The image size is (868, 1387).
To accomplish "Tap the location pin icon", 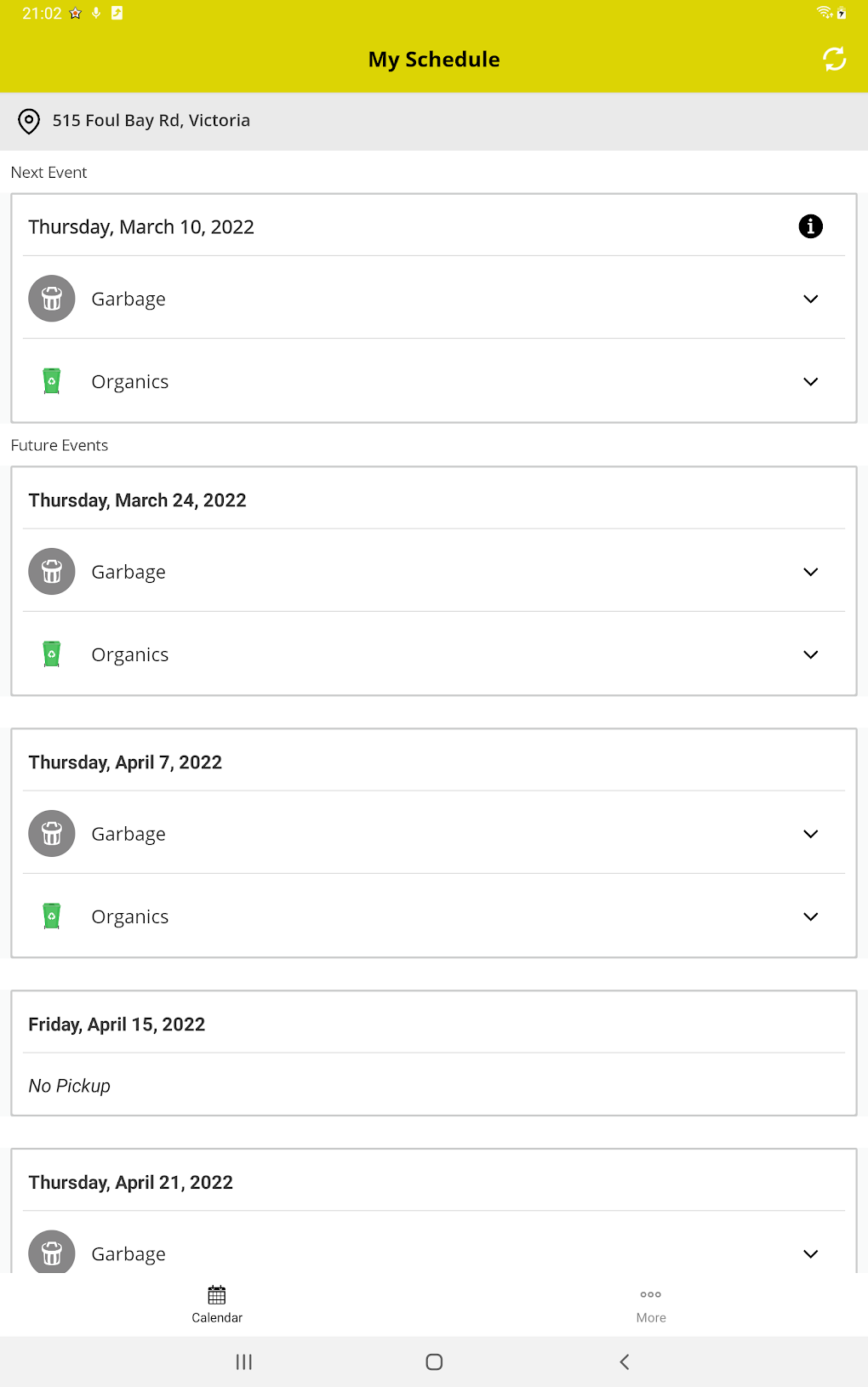I will click(x=29, y=121).
